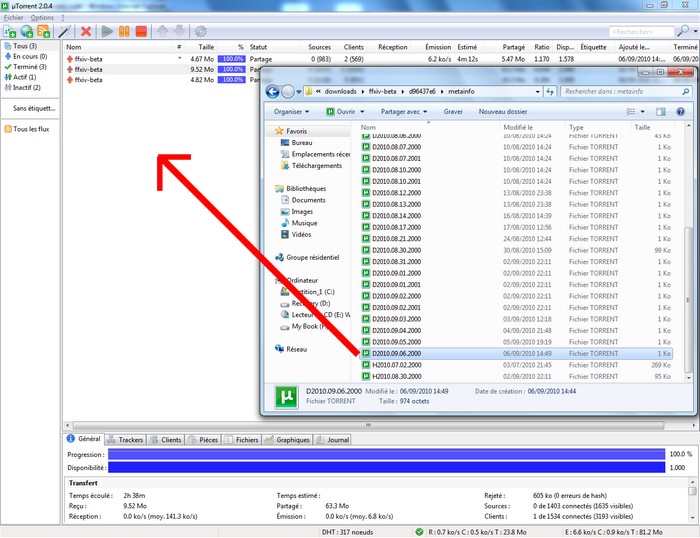The height and width of the screenshot is (538, 700).
Task: Click the green network status checkmark icon
Action: point(419,532)
